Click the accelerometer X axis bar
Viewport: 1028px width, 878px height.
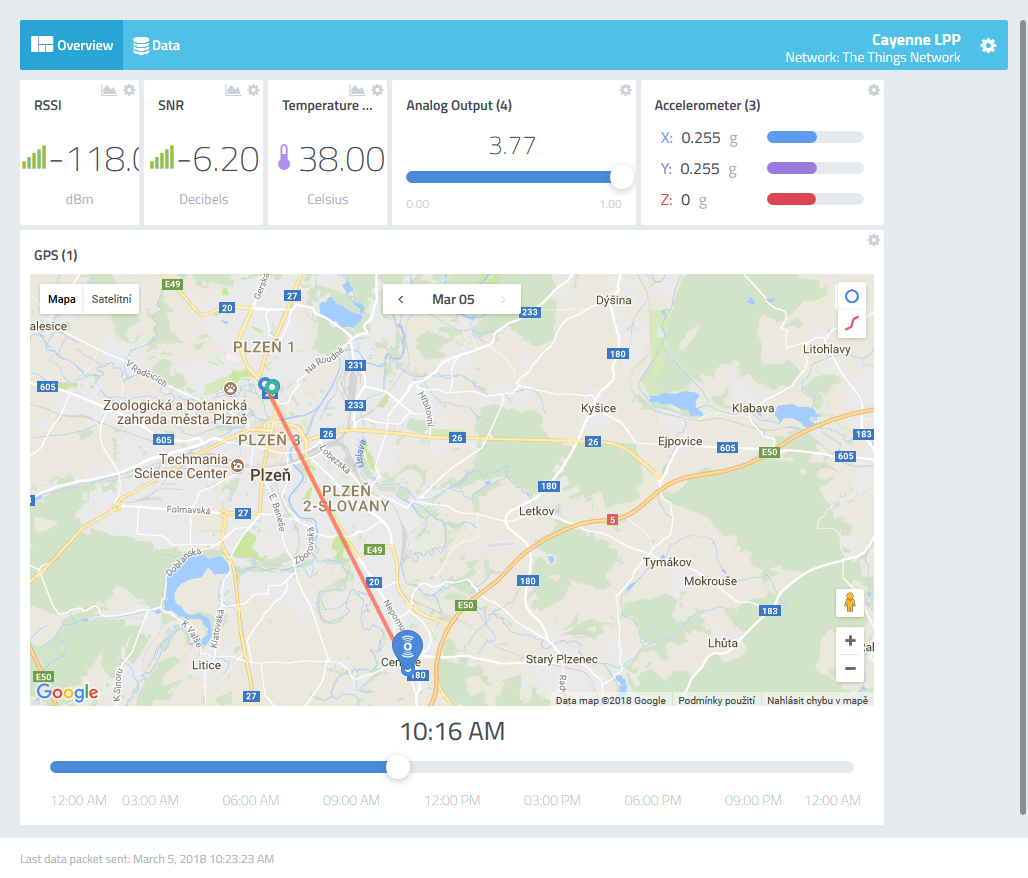pyautogui.click(x=815, y=137)
